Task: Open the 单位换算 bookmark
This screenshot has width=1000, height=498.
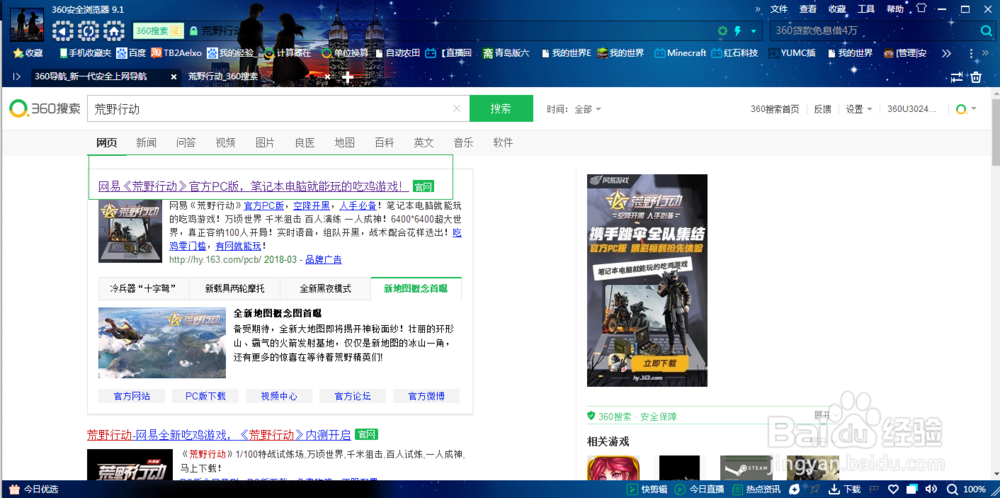Action: pyautogui.click(x=345, y=53)
